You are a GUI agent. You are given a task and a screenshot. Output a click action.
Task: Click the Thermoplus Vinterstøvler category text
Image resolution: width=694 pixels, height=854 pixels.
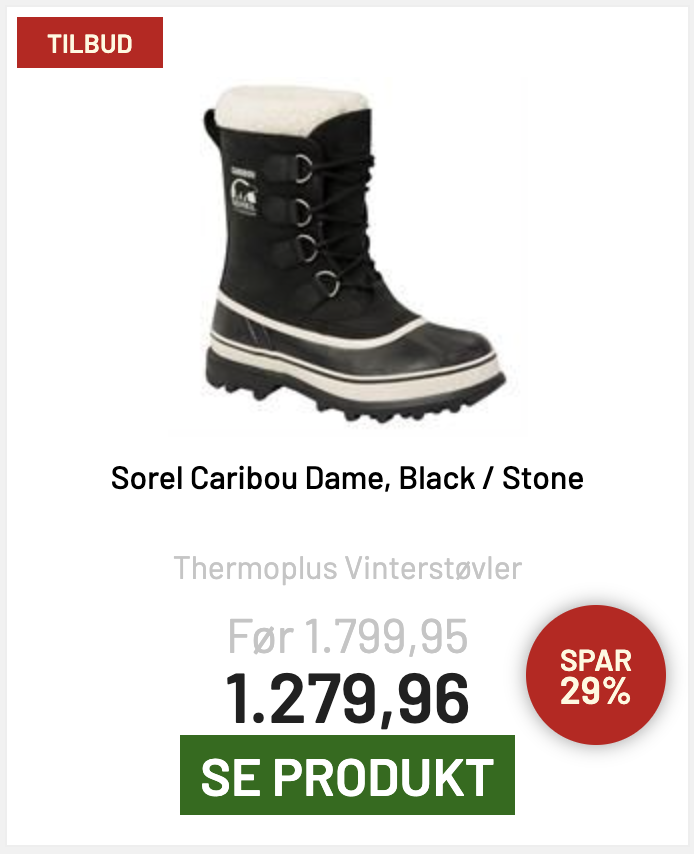(347, 568)
